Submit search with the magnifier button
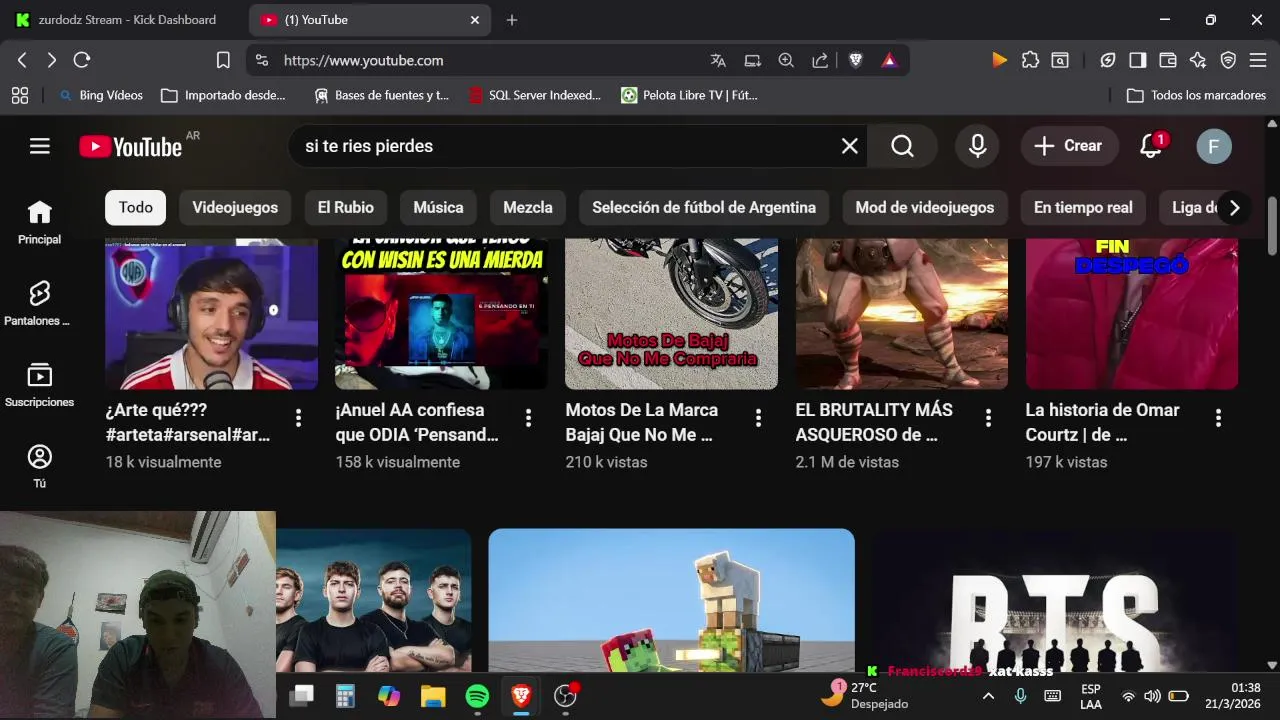1280x720 pixels. [903, 146]
